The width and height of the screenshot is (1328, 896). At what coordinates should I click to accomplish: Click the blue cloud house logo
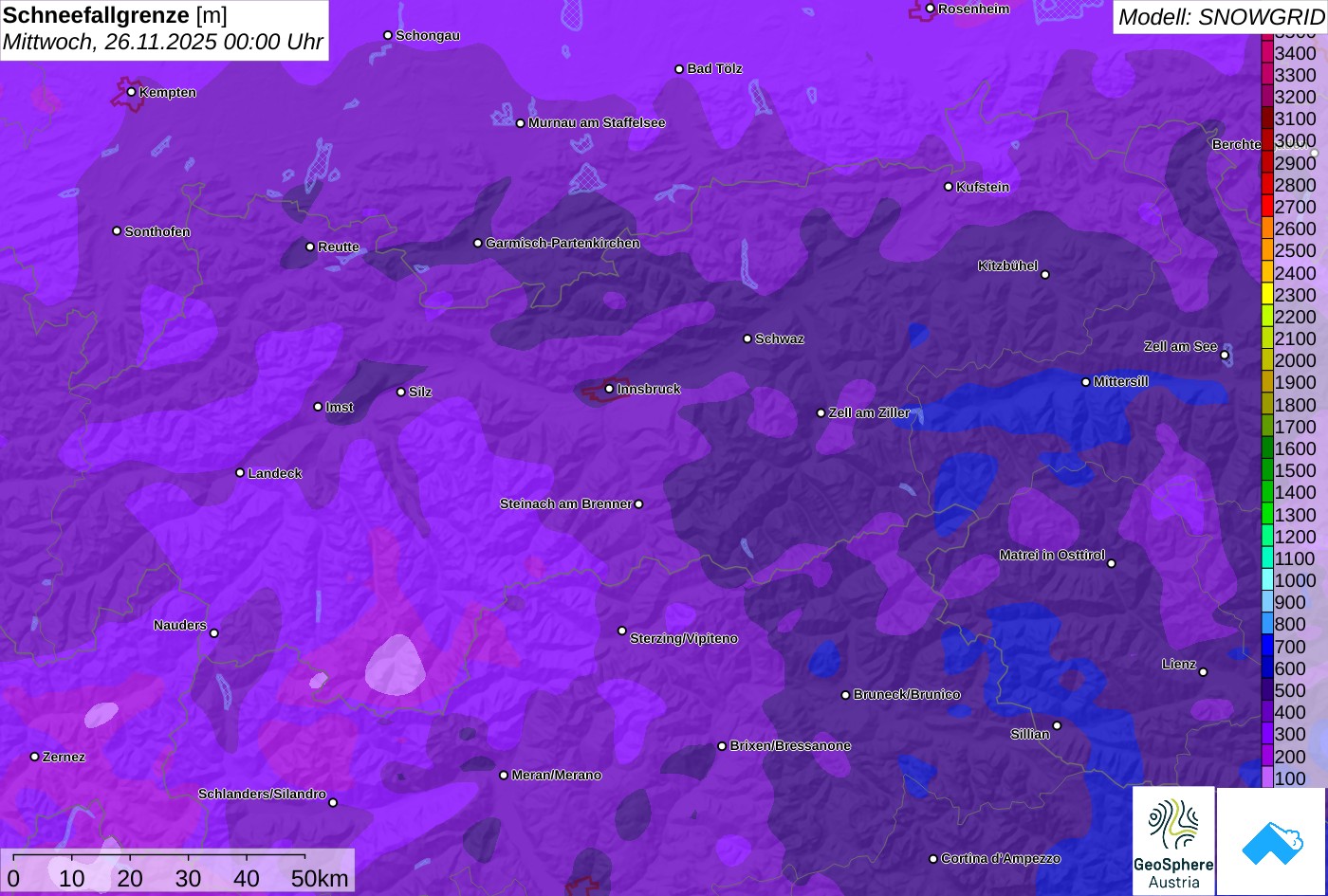click(x=1271, y=842)
